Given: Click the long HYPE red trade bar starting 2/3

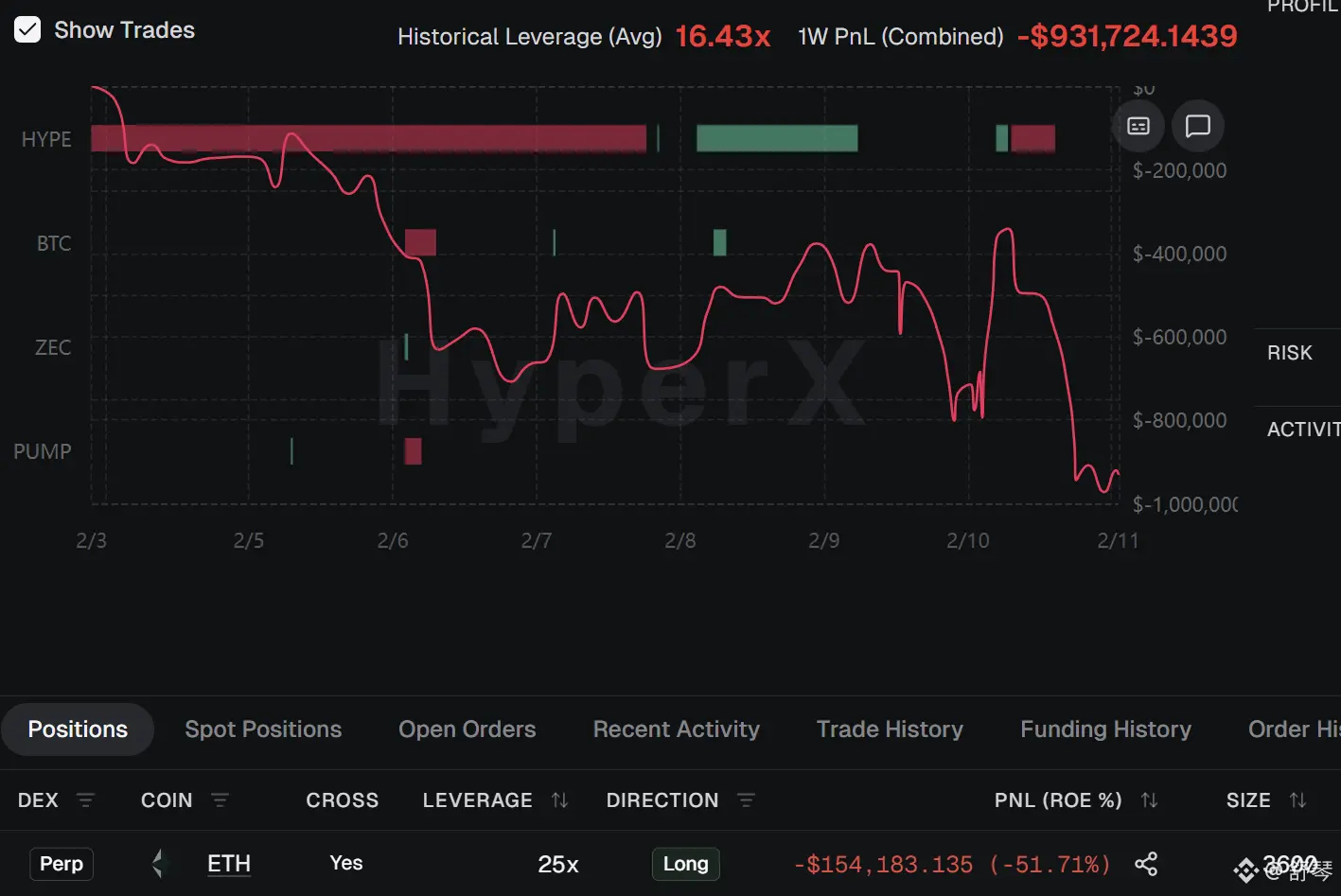Looking at the screenshot, I should (x=369, y=139).
